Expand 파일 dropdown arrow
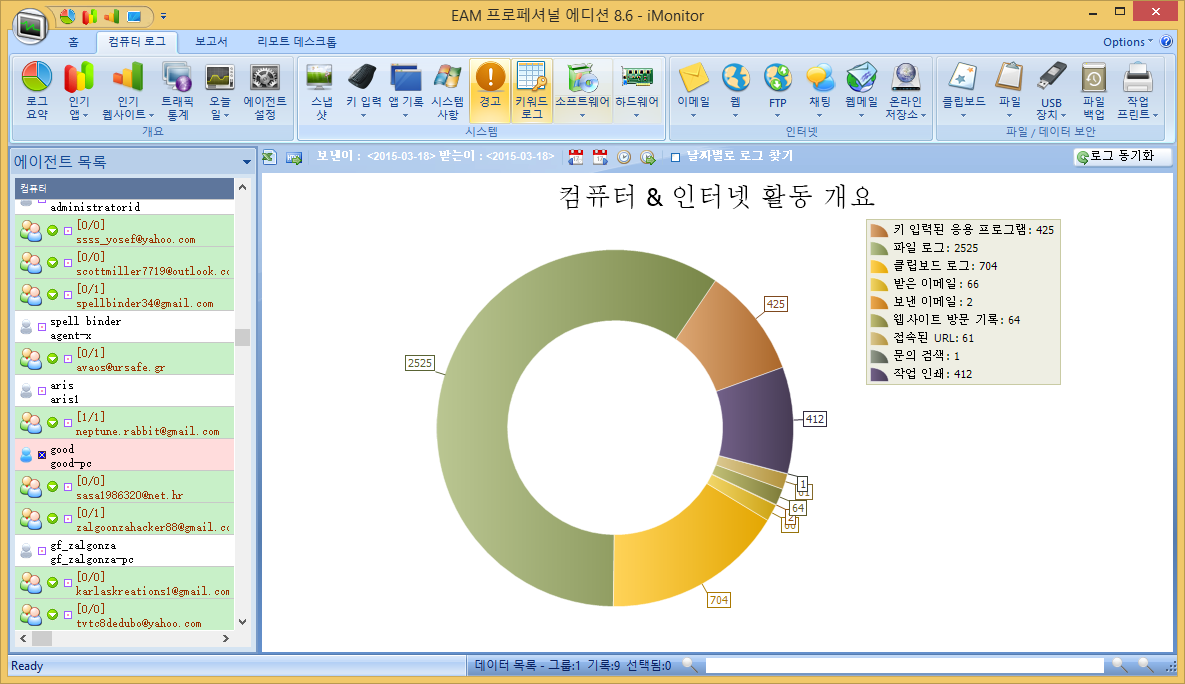 1010,116
